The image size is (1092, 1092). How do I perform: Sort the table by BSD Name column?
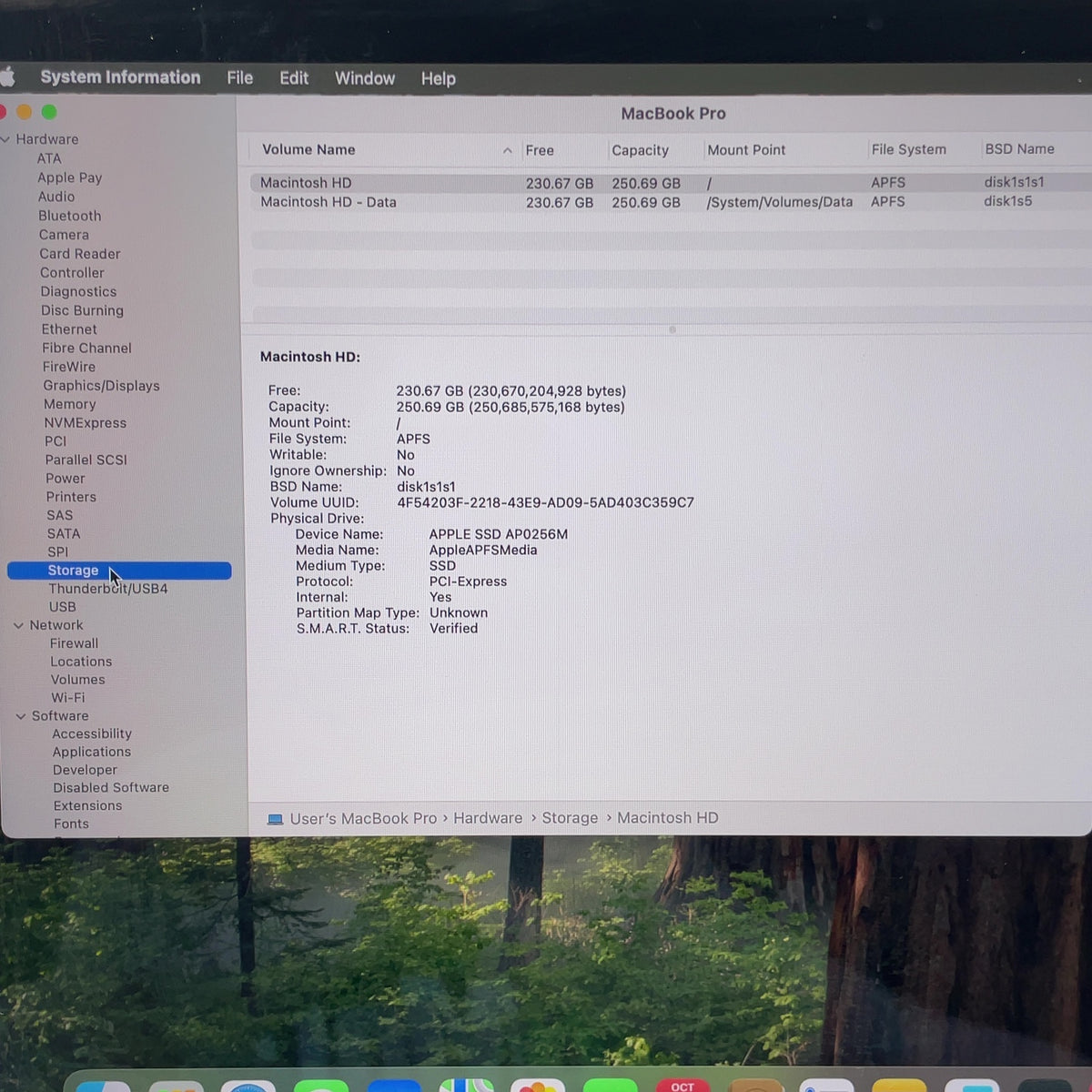(x=1019, y=148)
